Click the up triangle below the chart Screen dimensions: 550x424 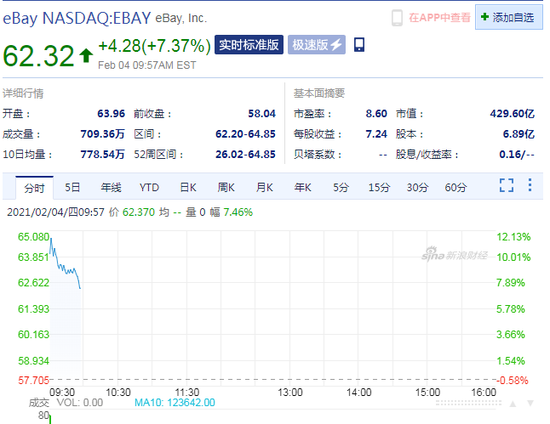[513, 404]
